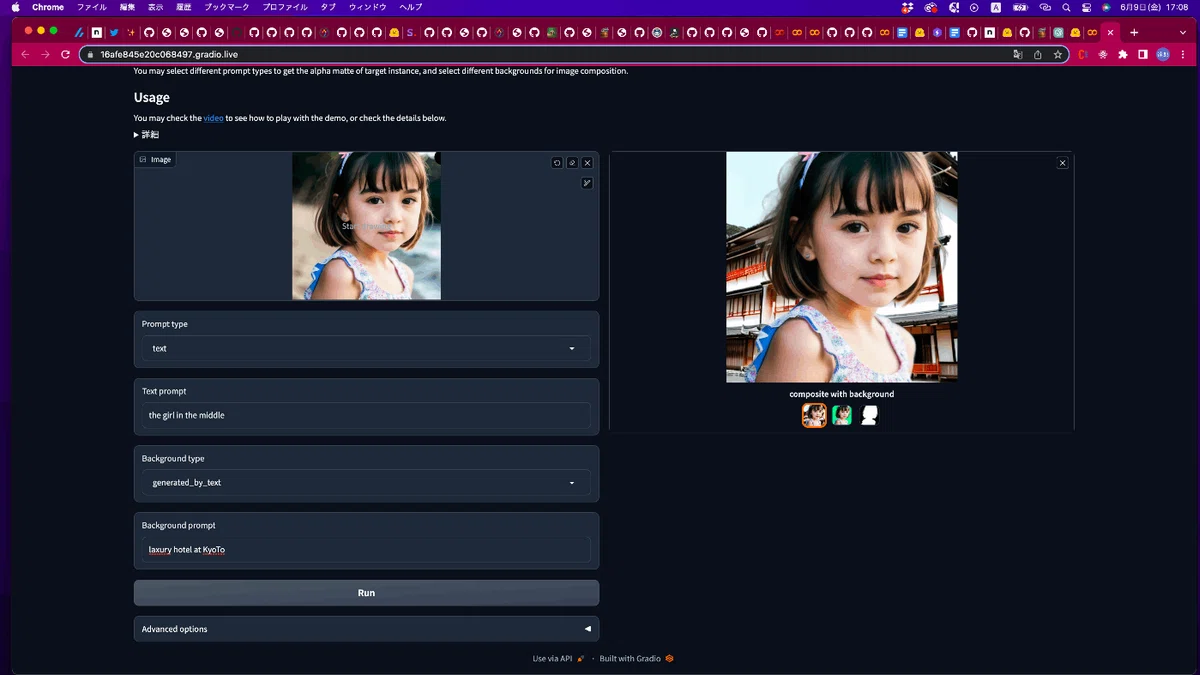Click the date and time in menu bar
1200x675 pixels.
[1155, 7]
